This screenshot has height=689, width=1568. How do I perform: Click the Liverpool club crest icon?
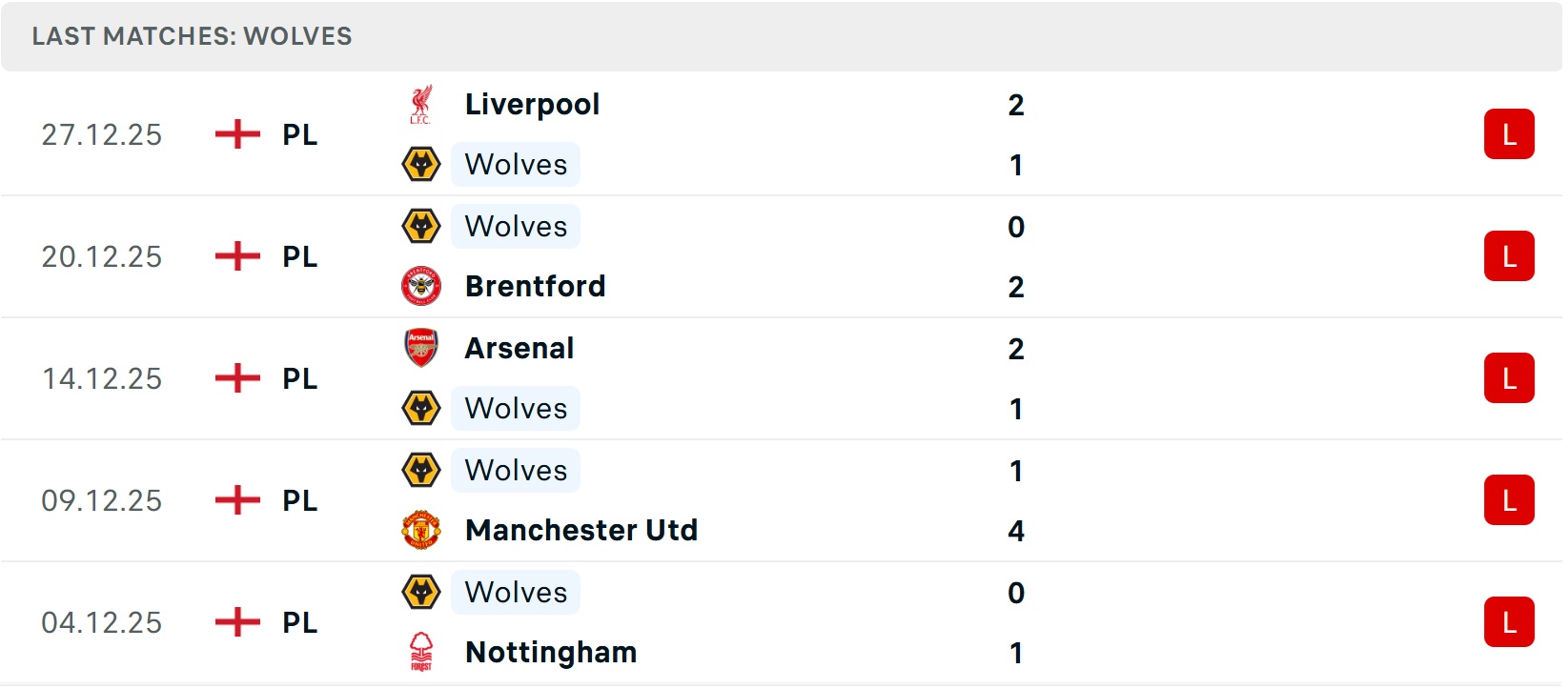click(x=420, y=105)
